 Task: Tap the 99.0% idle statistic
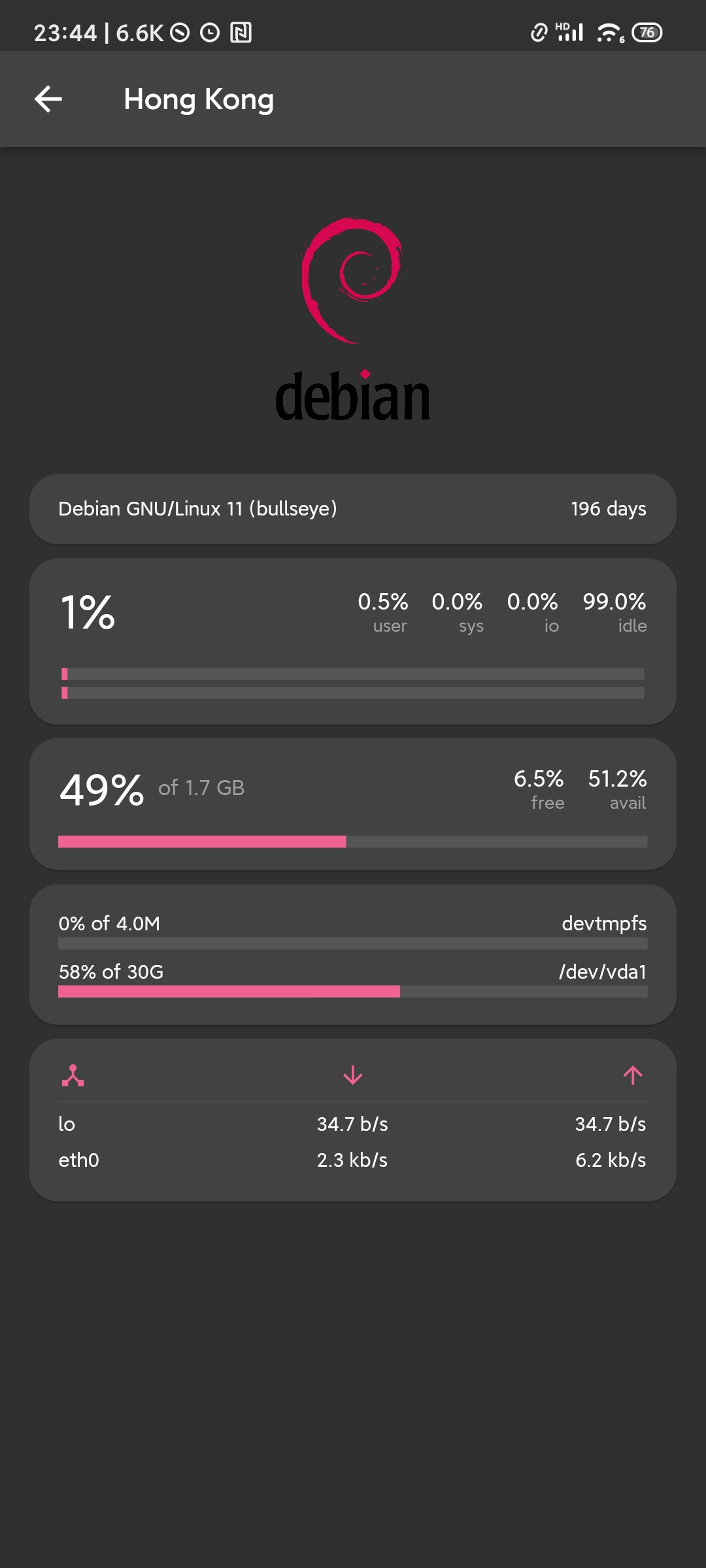614,612
